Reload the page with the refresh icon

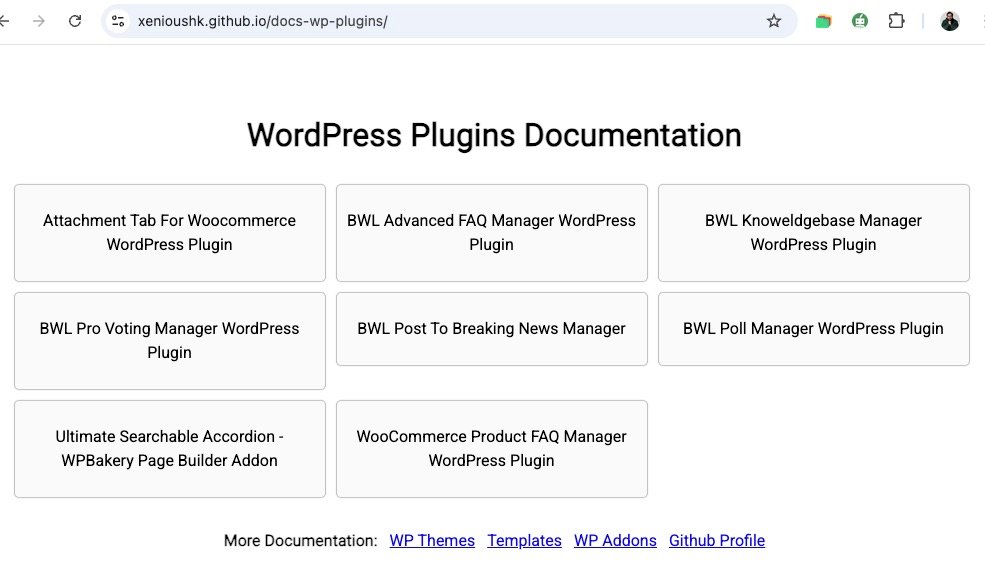point(75,21)
